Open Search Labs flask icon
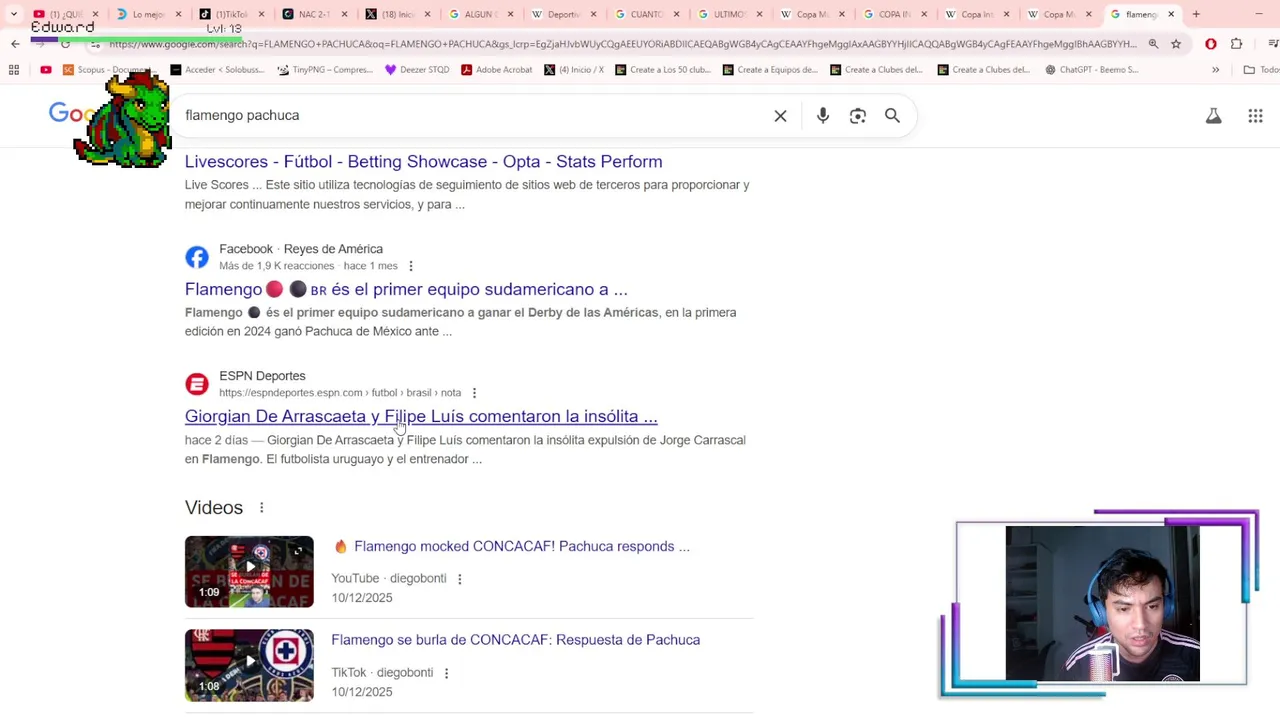 (1213, 116)
